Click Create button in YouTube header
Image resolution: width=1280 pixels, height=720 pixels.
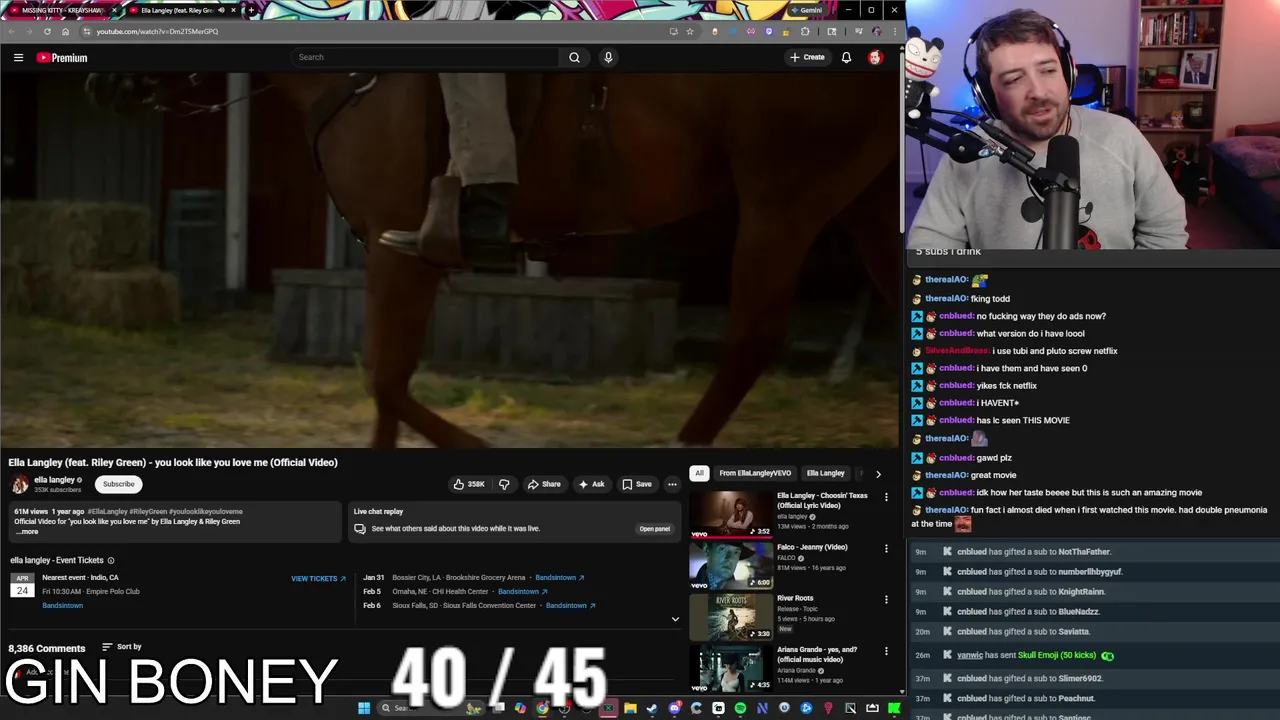806,57
